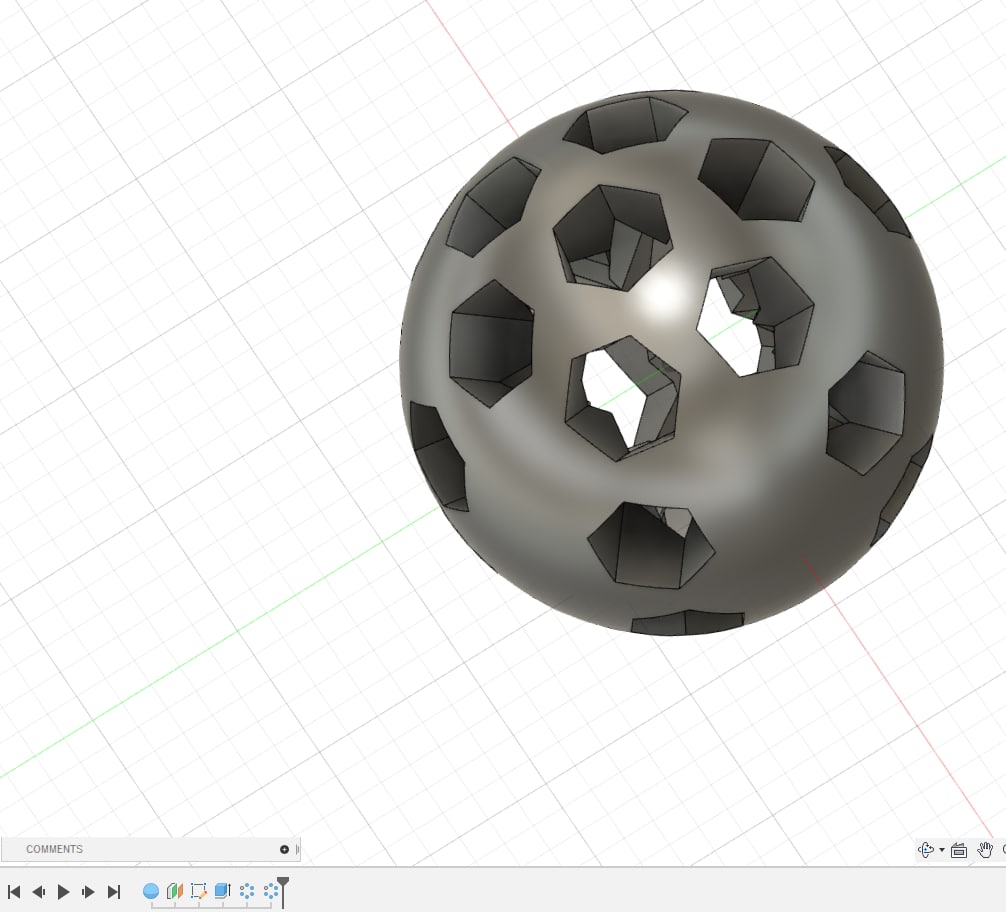
Task: Select the first circular pattern feature
Action: (247, 891)
